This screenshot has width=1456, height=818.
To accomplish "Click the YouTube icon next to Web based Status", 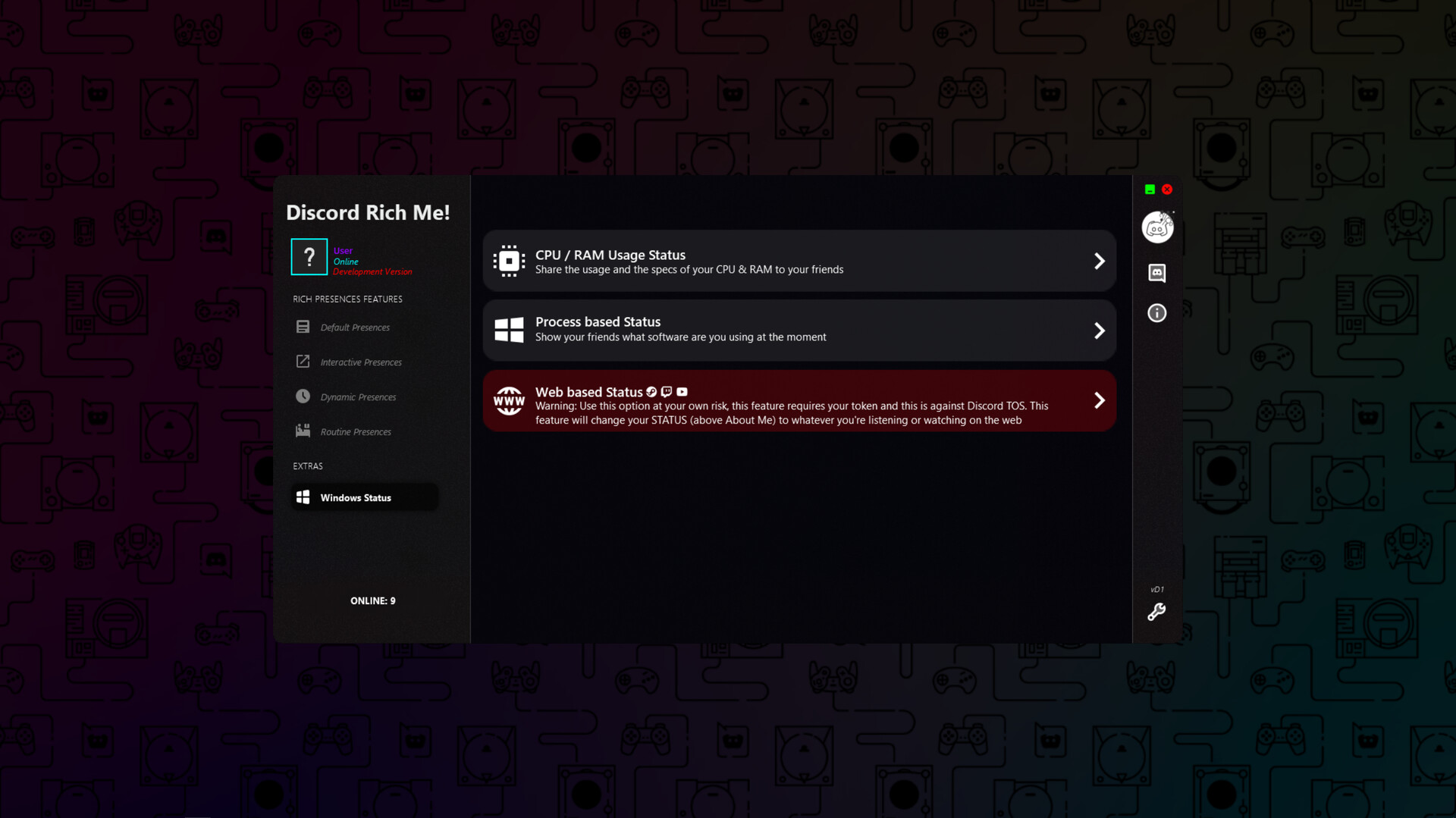I will coord(682,392).
